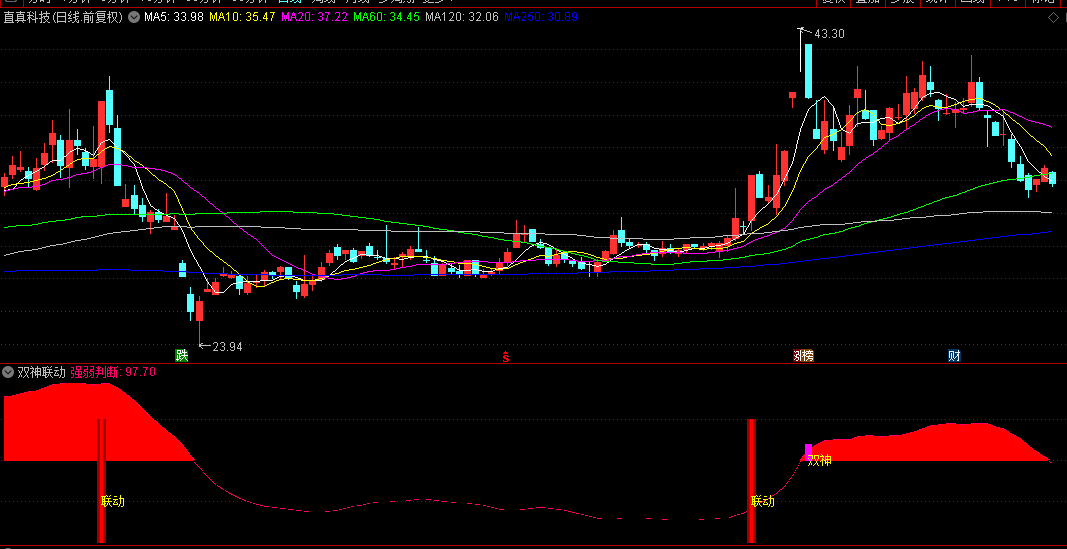
Task: Click the 联动 label beside 双神 signal
Action: [763, 501]
